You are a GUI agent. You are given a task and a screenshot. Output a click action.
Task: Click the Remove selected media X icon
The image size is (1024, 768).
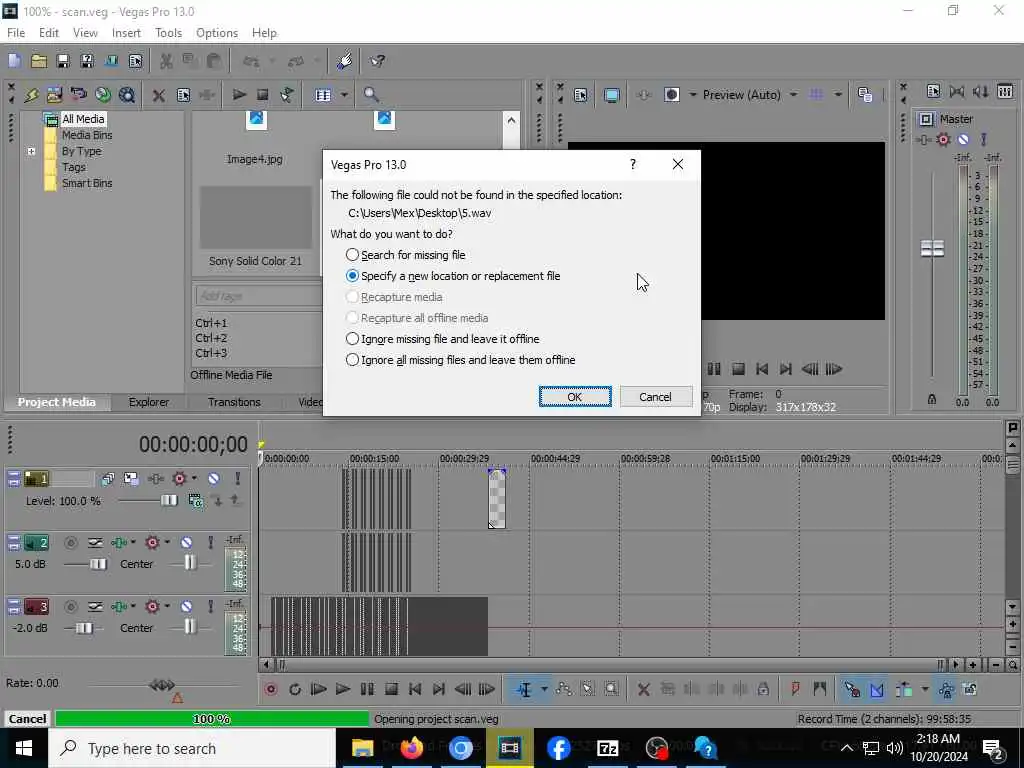158,95
